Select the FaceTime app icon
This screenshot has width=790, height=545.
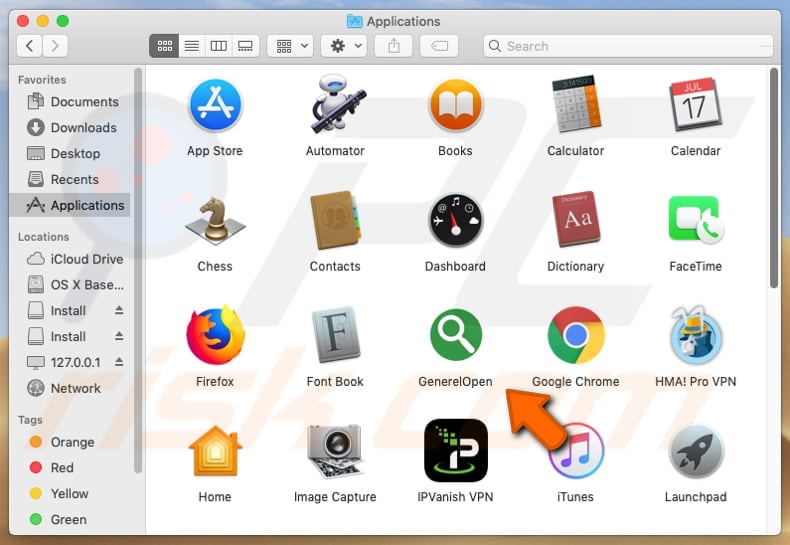click(x=696, y=220)
